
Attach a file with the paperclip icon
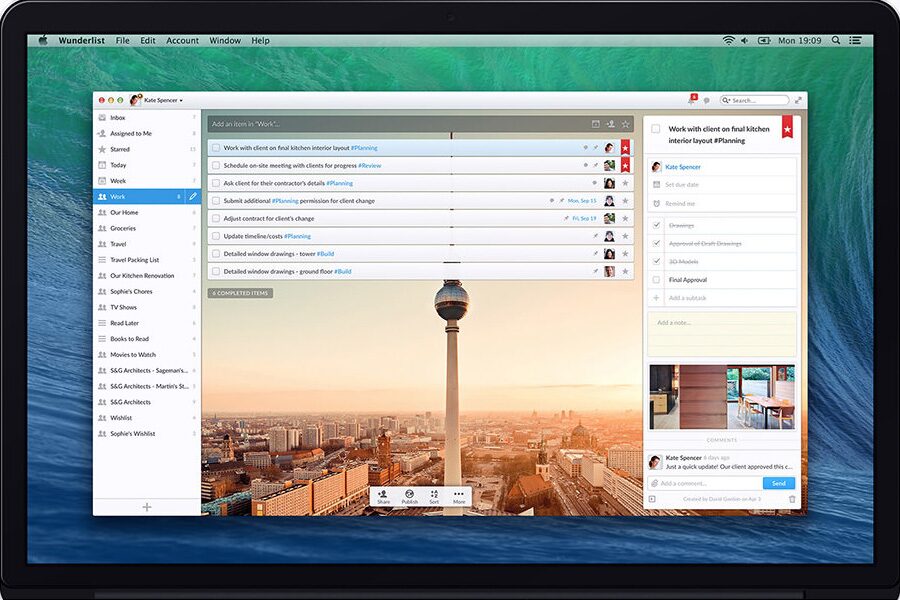[x=654, y=483]
